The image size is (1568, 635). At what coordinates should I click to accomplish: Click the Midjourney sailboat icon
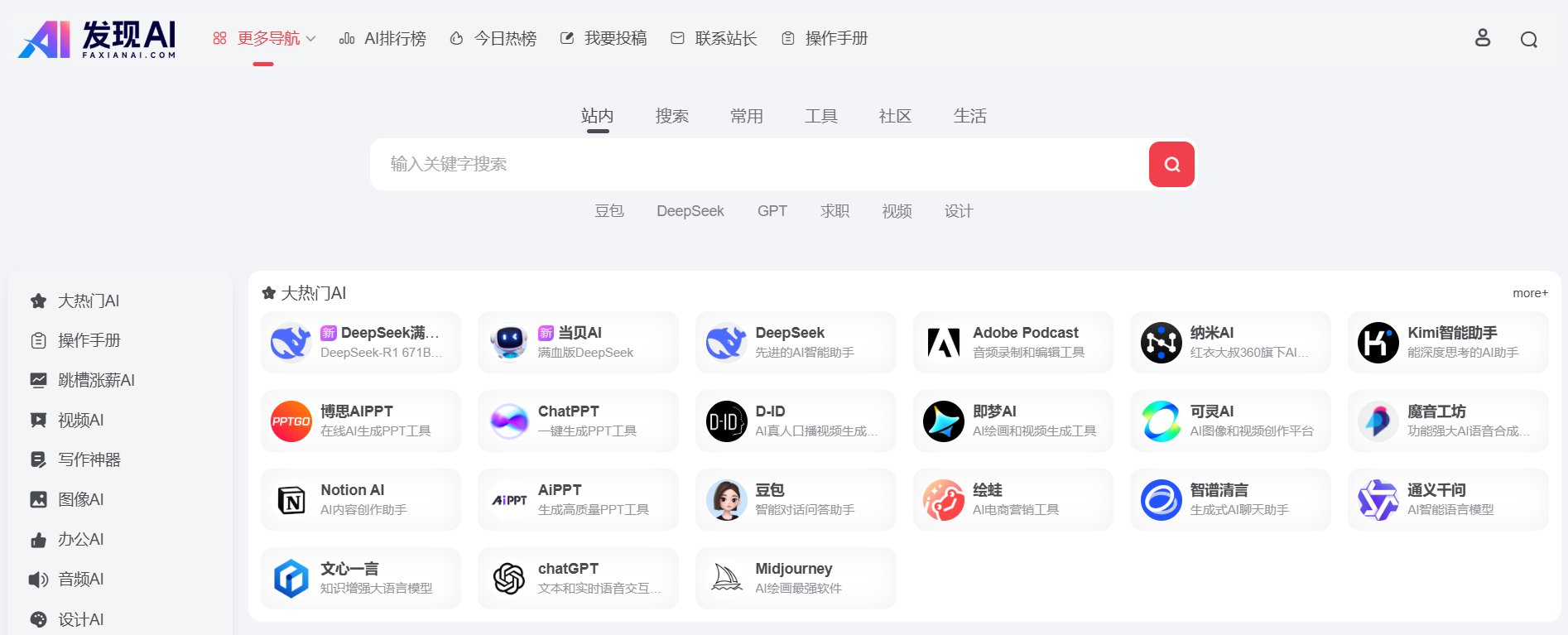click(726, 578)
